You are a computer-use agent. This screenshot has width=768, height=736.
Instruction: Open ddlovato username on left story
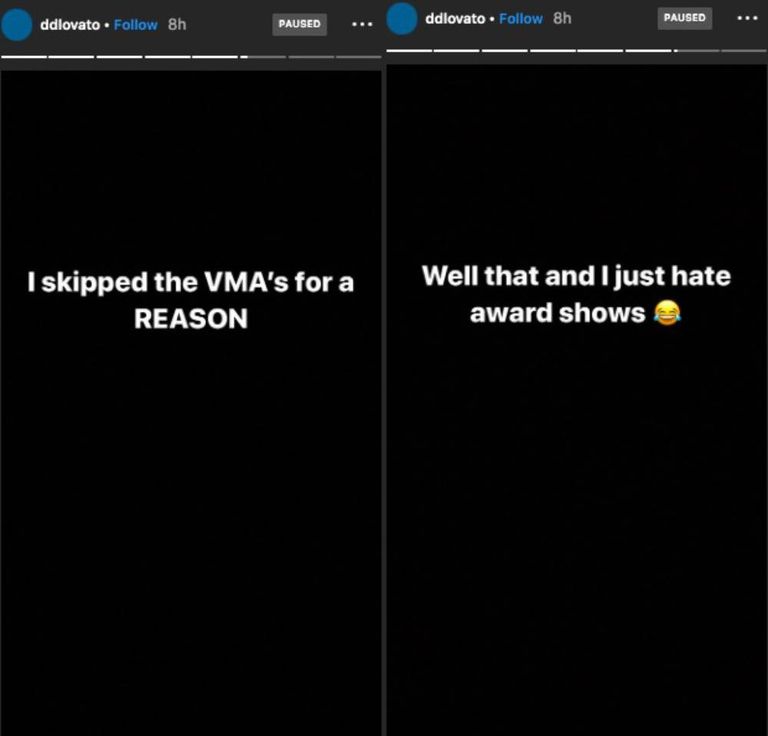point(70,24)
